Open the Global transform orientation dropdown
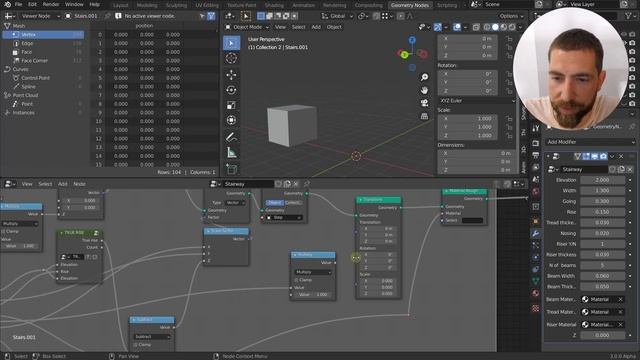Screen dimensions: 640x360 click(x=337, y=16)
